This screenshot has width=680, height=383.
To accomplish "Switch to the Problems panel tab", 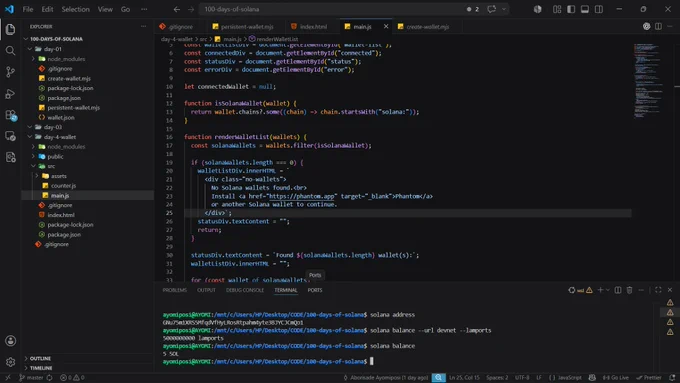I will tap(174, 290).
